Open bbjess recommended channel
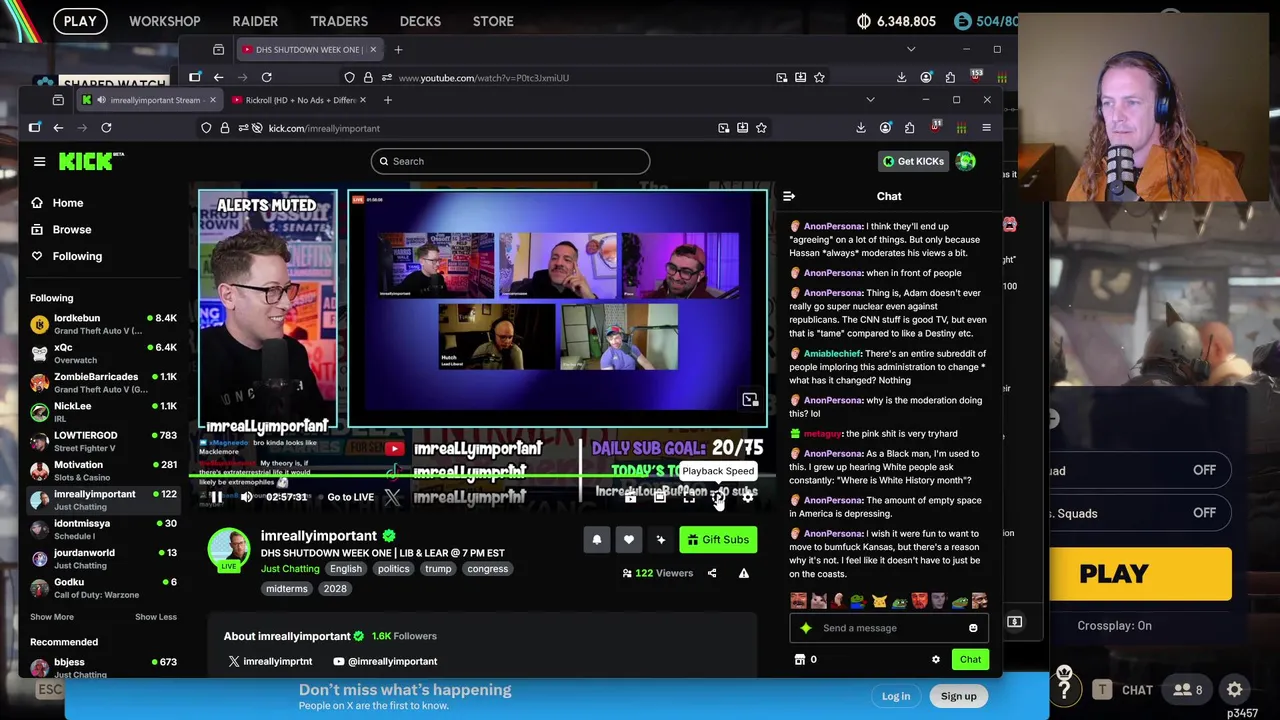Viewport: 1280px width, 720px height. pos(103,667)
